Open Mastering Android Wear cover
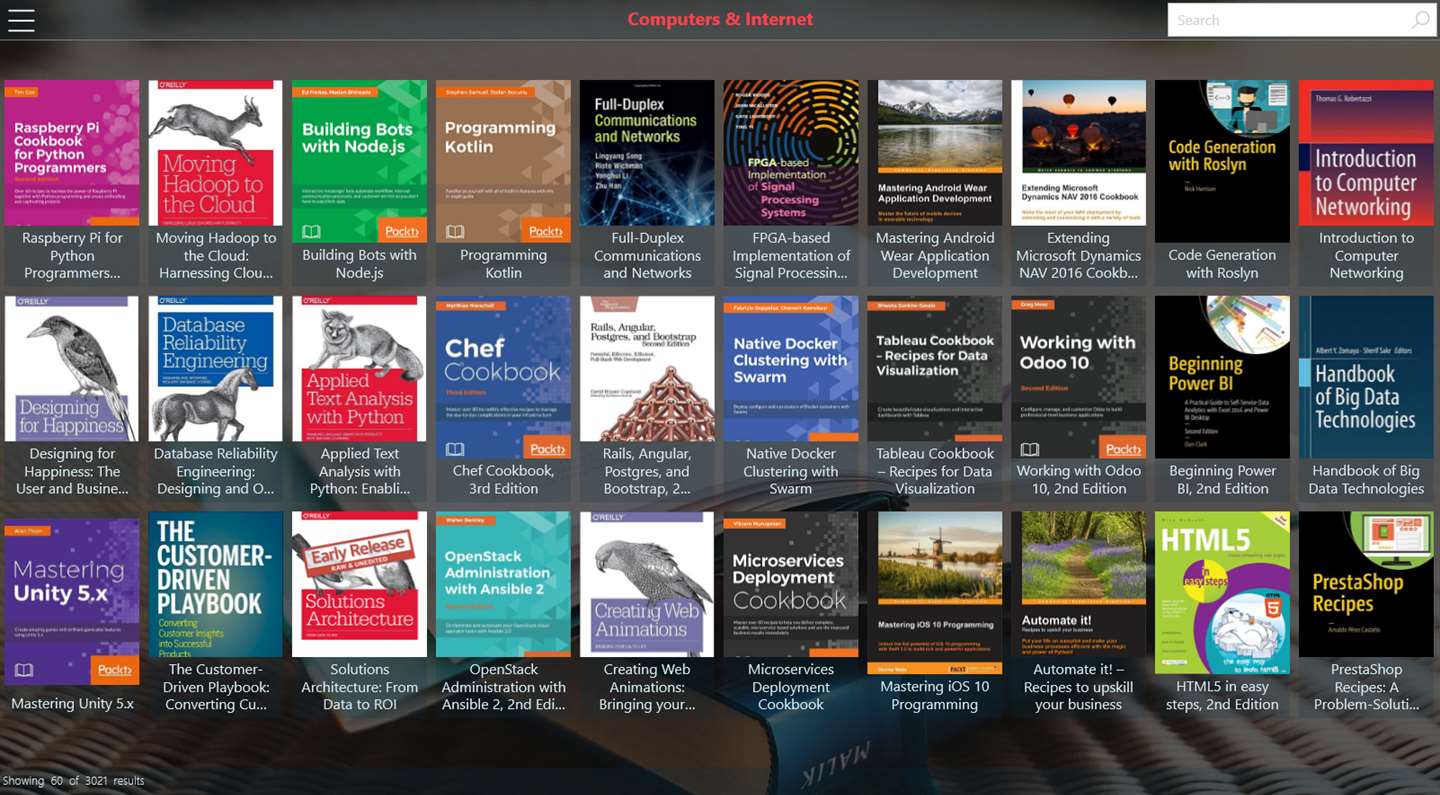 click(x=935, y=153)
